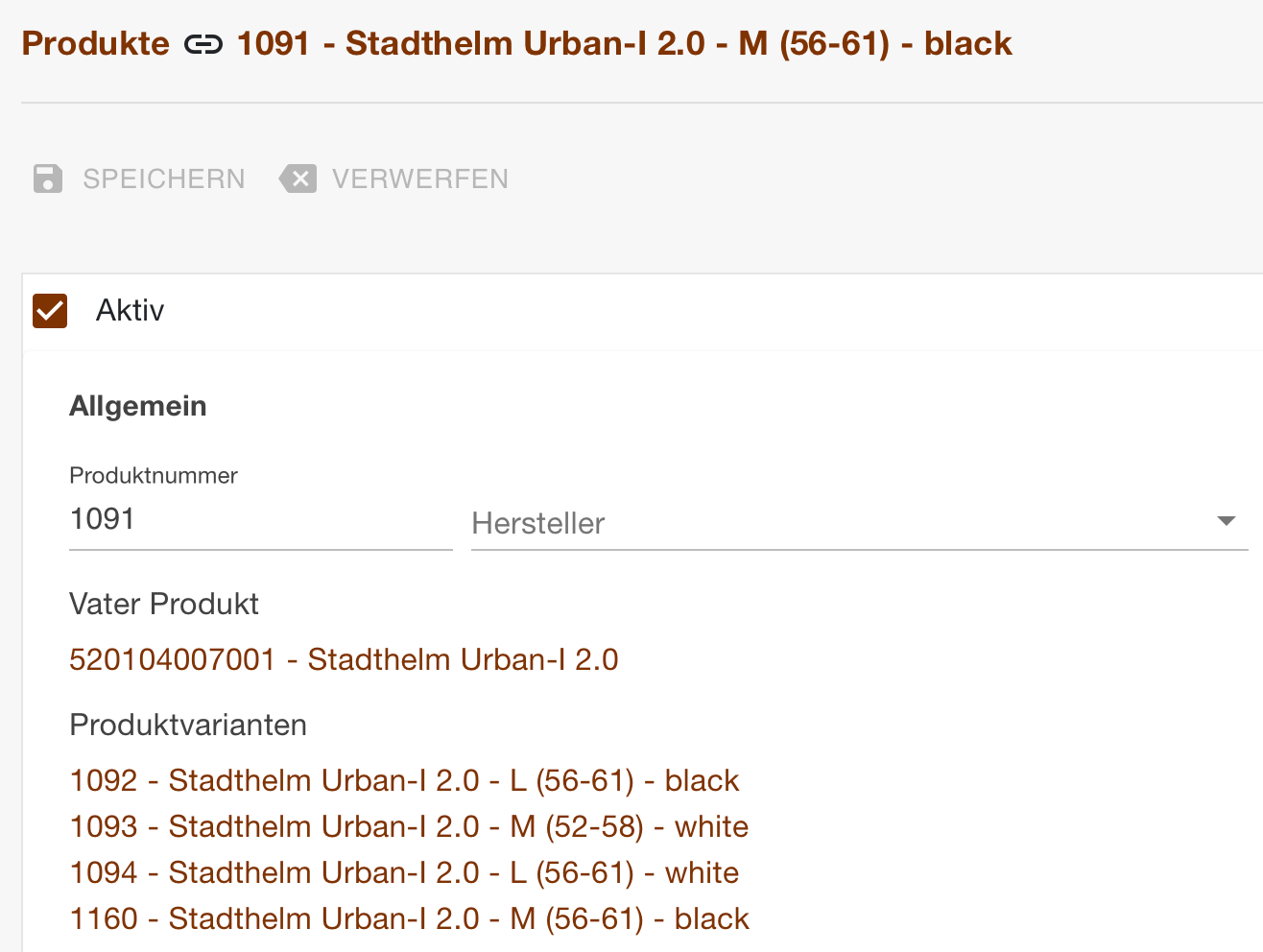The width and height of the screenshot is (1263, 952).
Task: Open variant 1160 - Stadthelm Urban-I 2.0 - M black
Action: 409,918
